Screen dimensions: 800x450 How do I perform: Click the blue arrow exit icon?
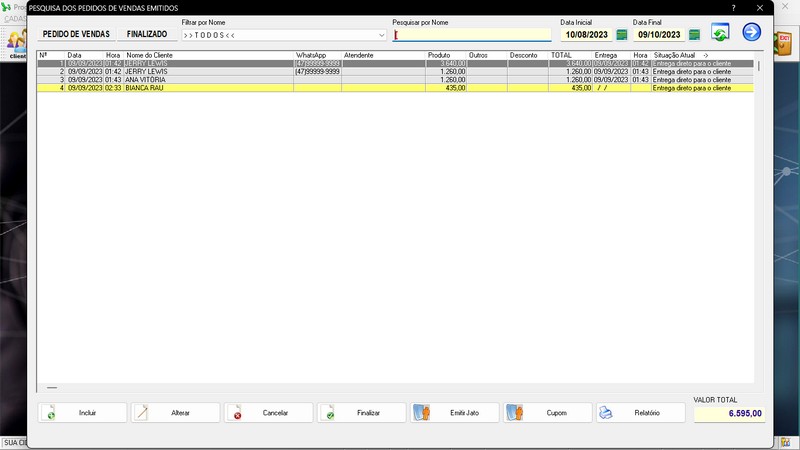click(751, 32)
